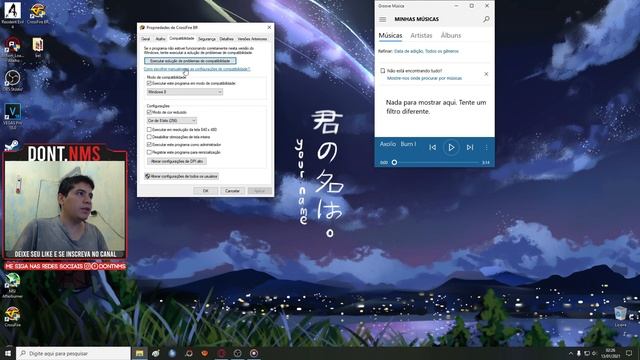Click change settings for all users button
The height and width of the screenshot is (360, 640).
coord(182,176)
